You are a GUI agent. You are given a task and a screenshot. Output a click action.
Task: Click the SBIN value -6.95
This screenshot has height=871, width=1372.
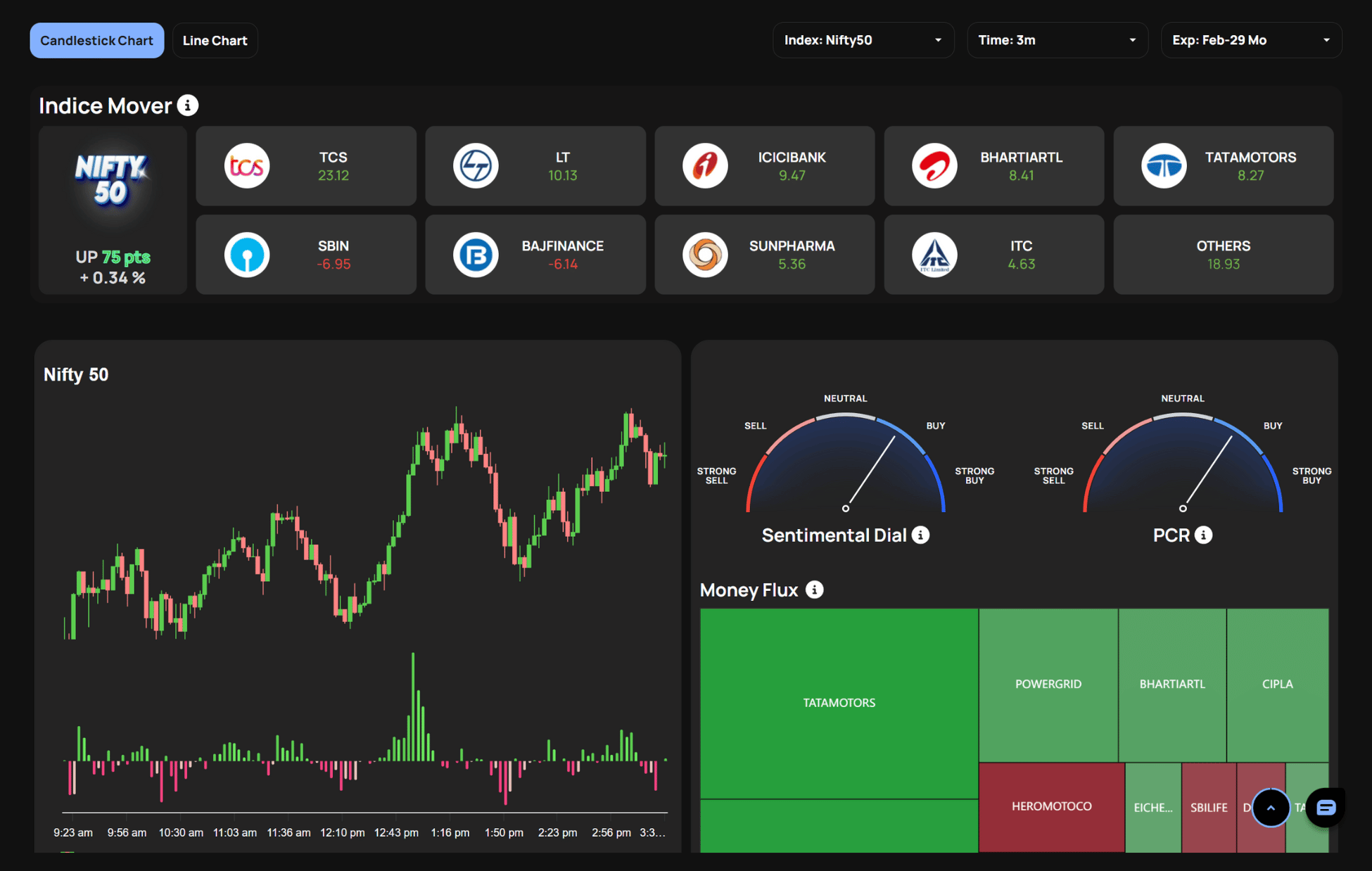pyautogui.click(x=334, y=265)
